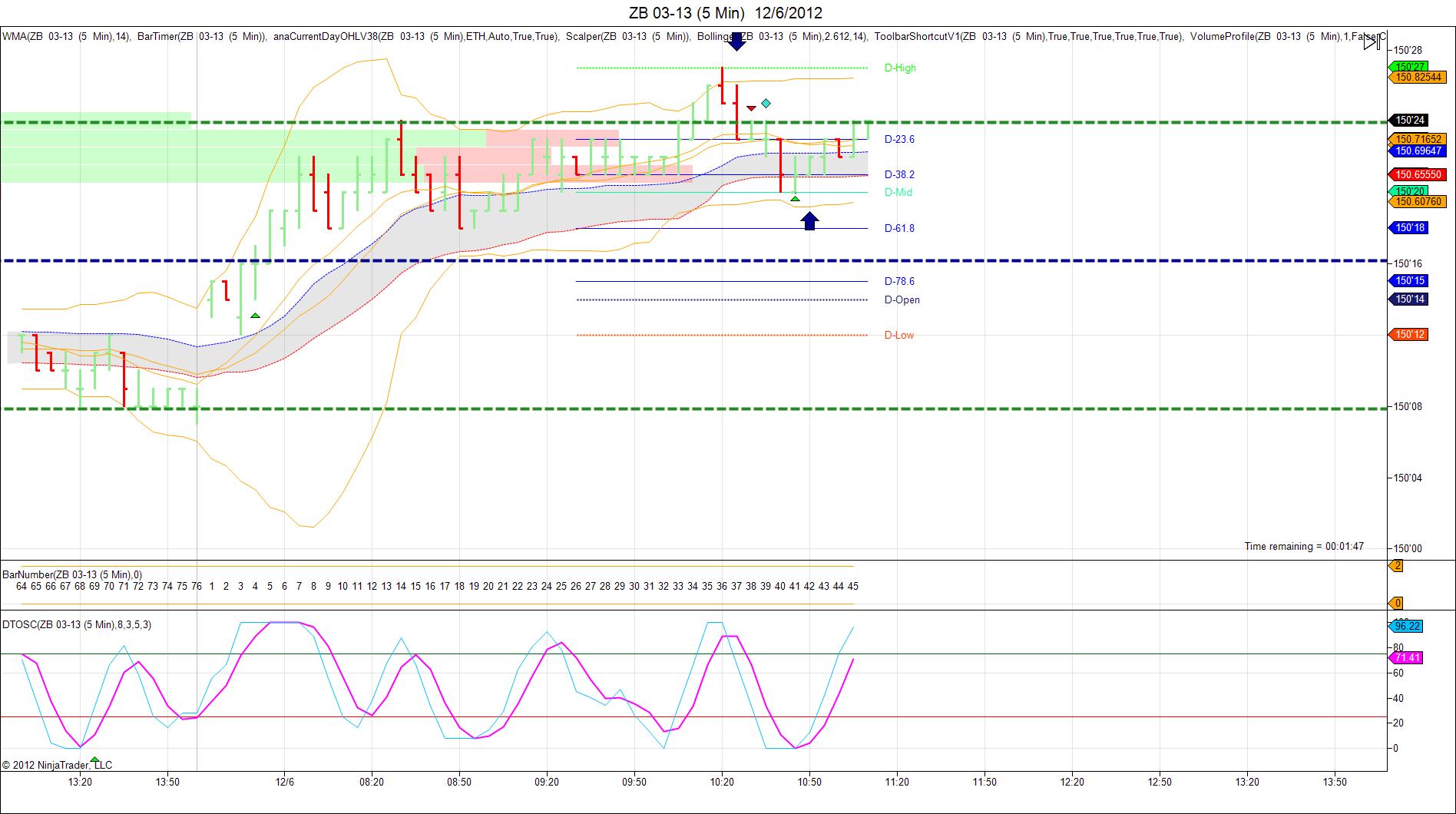The width and height of the screenshot is (1456, 814).
Task: Click the 12/6 date label on time axis
Action: (x=285, y=782)
